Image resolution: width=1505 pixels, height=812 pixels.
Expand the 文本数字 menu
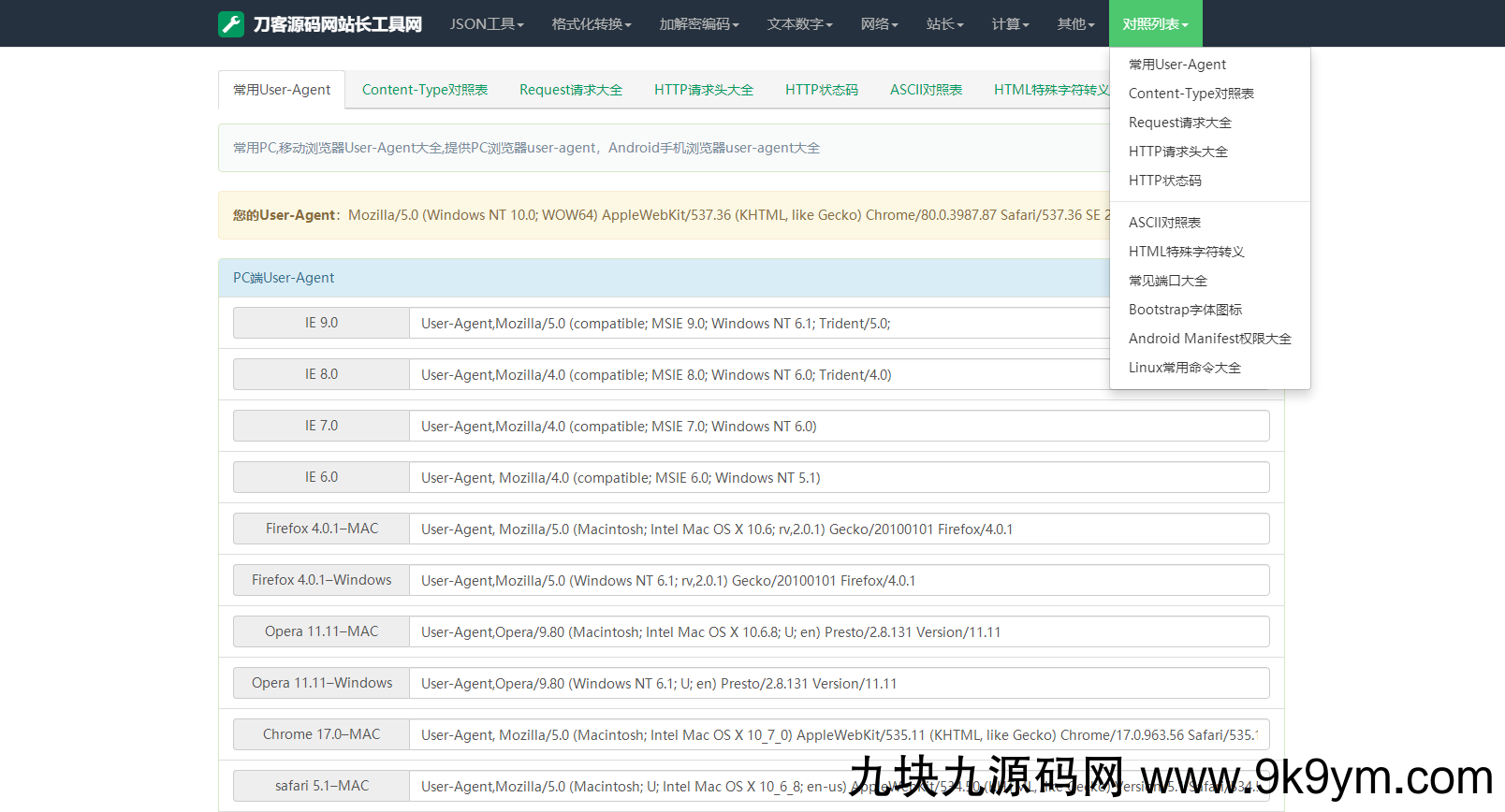(799, 24)
